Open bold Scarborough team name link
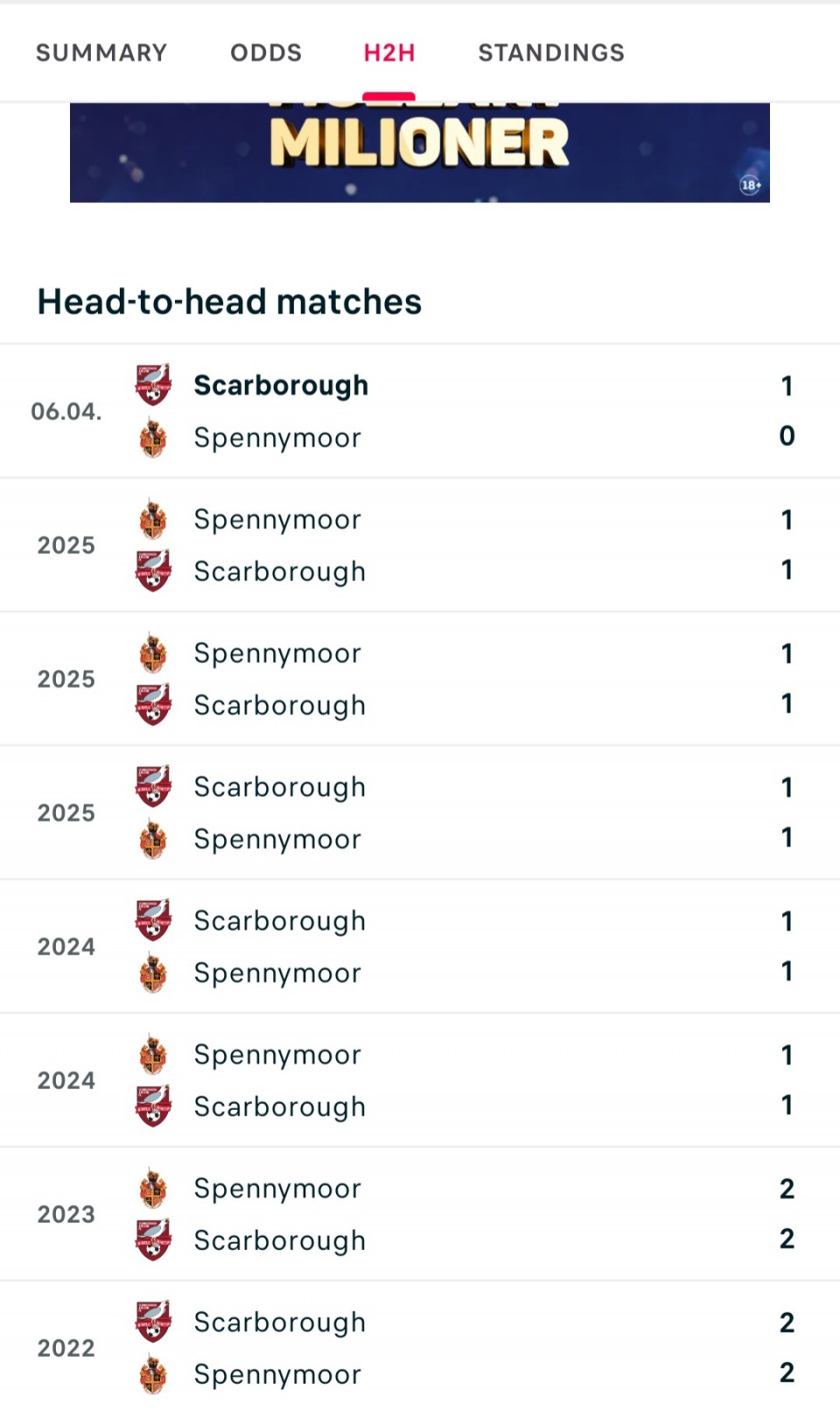The height and width of the screenshot is (1411, 840). [281, 385]
